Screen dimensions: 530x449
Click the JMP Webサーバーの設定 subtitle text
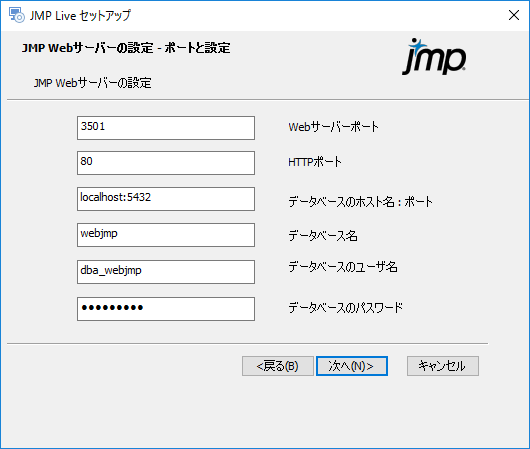click(x=92, y=83)
